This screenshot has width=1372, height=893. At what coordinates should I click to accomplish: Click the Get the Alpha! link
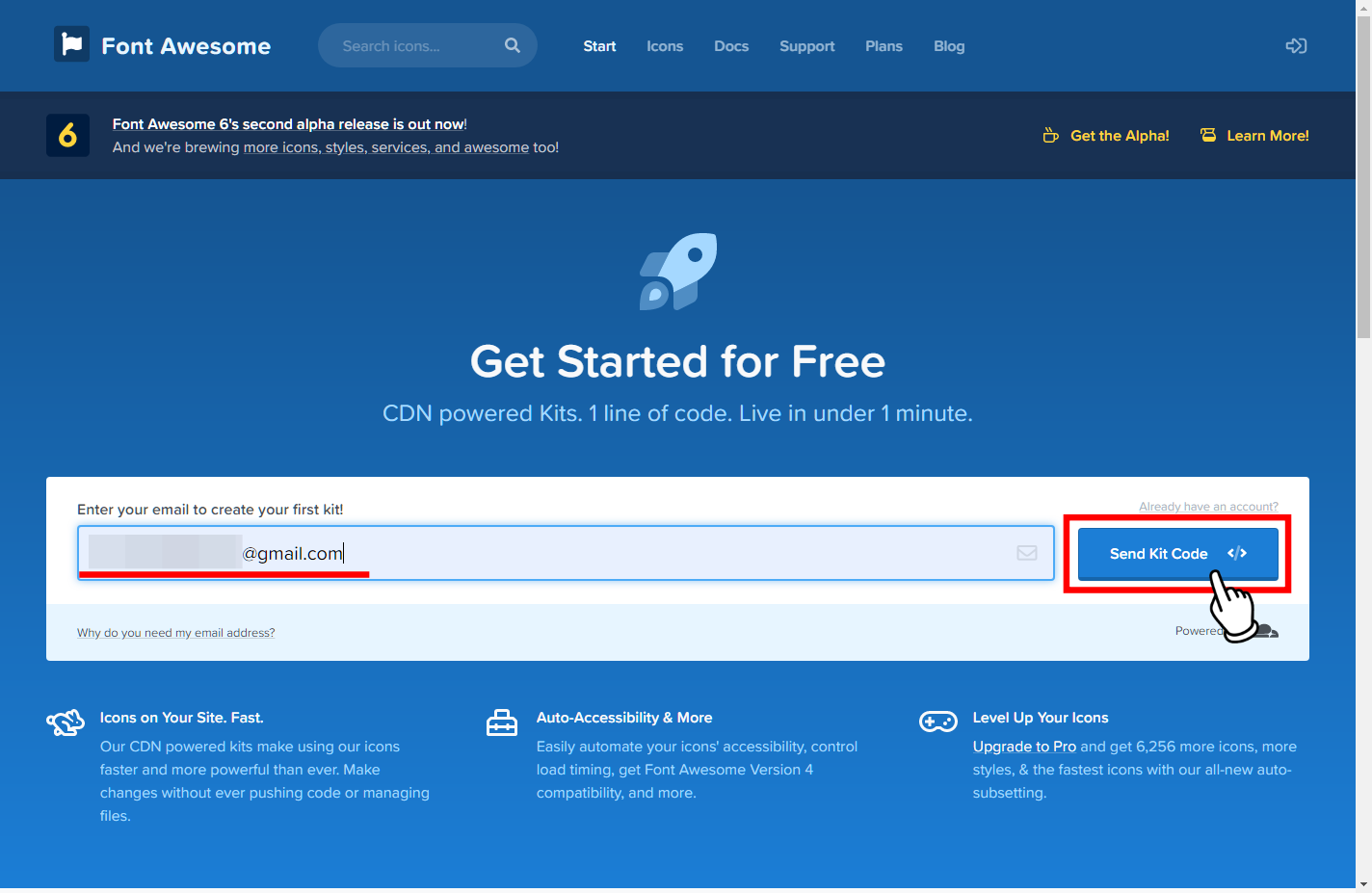[1120, 136]
